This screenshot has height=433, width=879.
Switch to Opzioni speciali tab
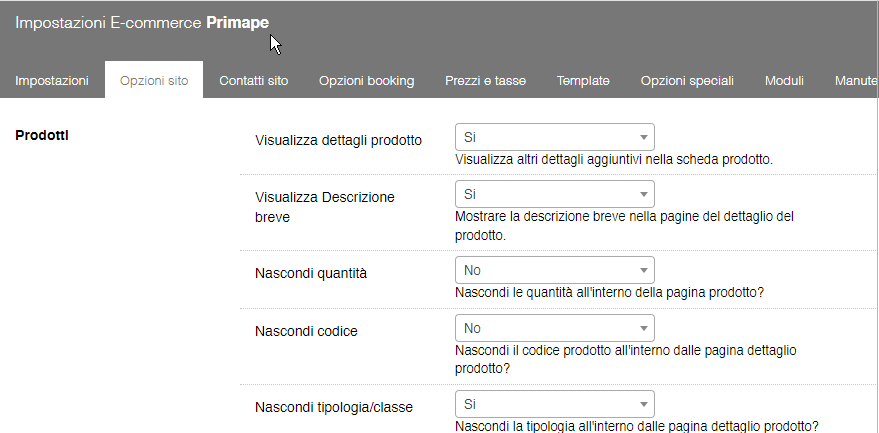[687, 81]
